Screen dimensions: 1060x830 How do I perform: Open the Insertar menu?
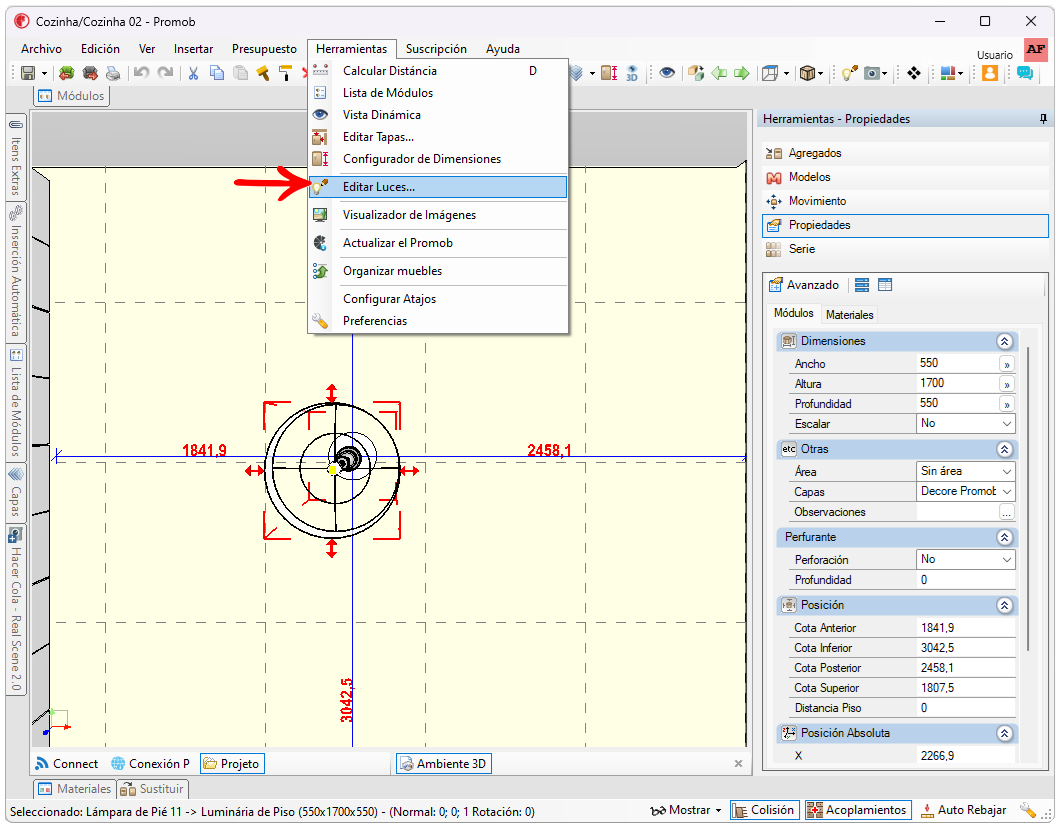pos(193,49)
